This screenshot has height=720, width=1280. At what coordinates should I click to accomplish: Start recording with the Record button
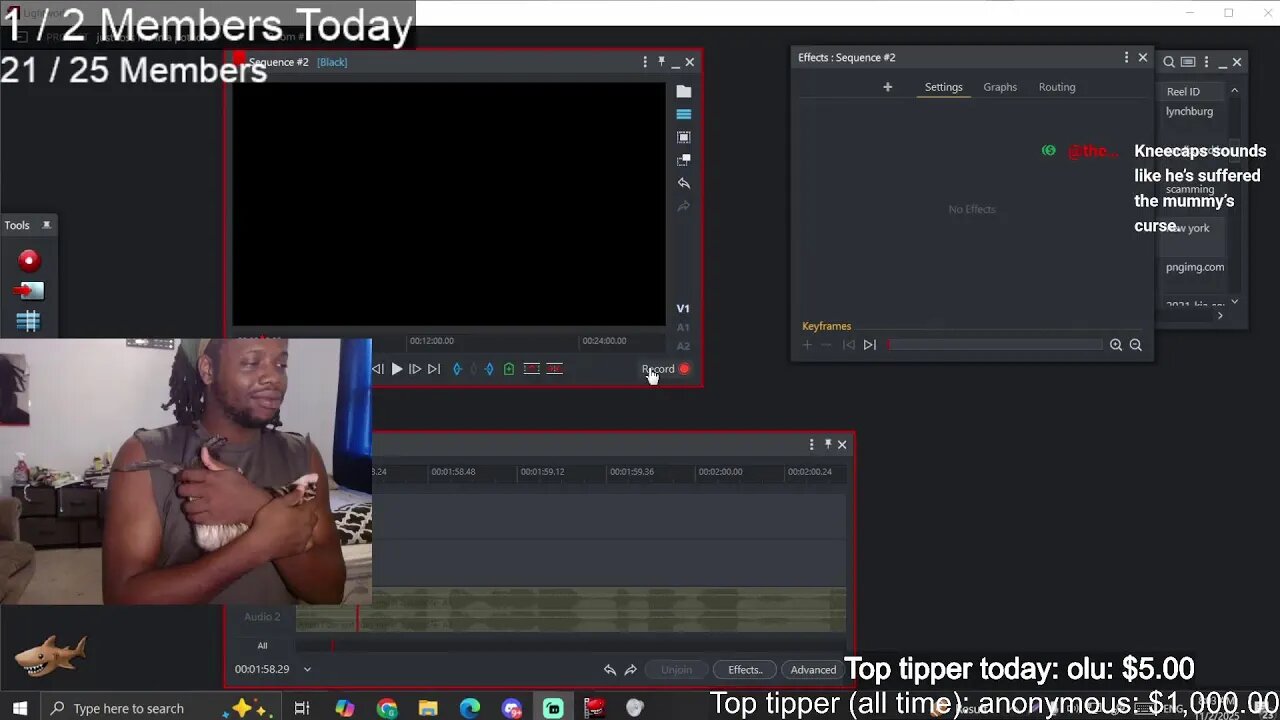pyautogui.click(x=666, y=369)
